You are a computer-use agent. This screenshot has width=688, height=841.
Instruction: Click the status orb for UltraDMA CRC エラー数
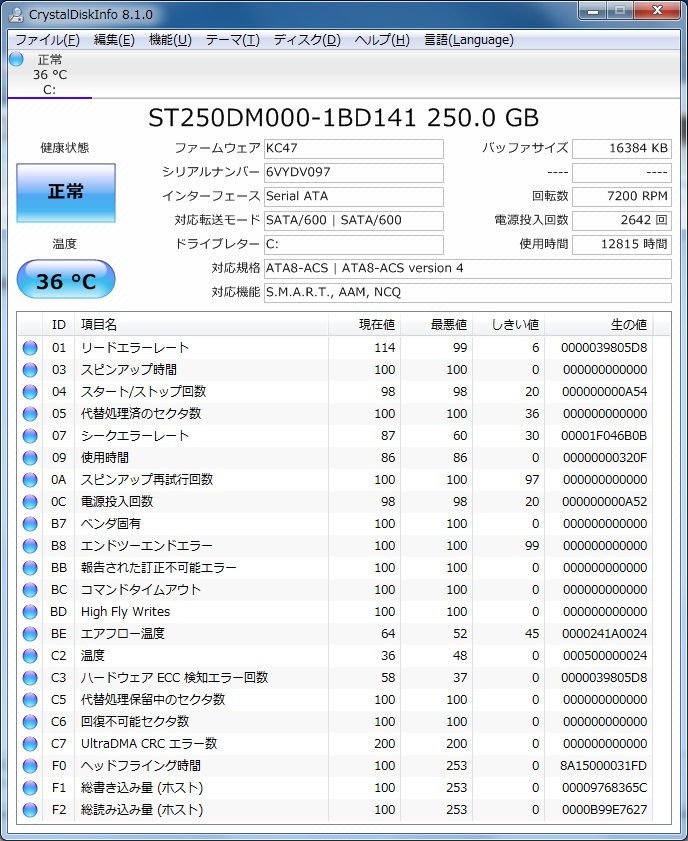30,743
